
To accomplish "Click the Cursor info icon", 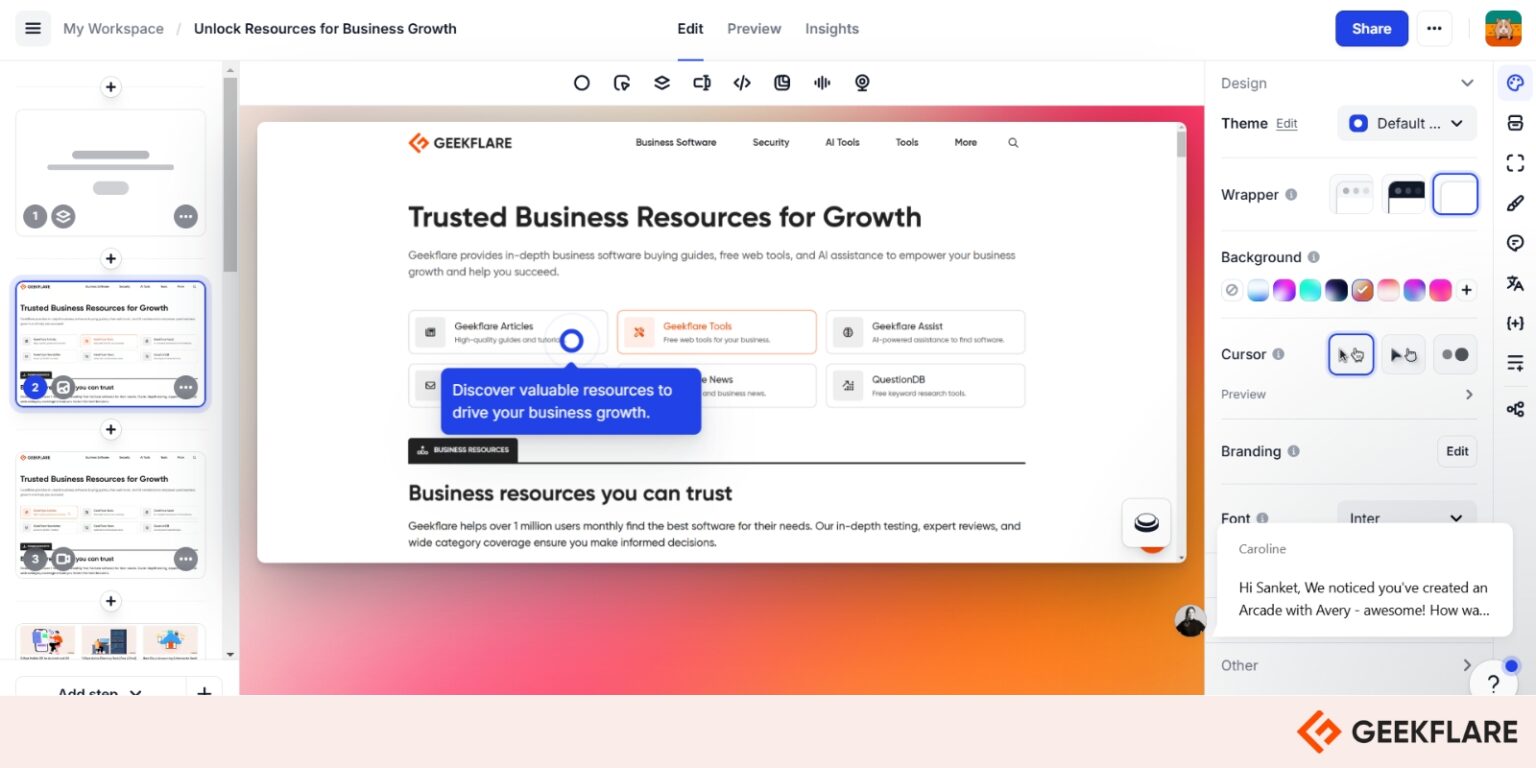I will [x=1278, y=354].
